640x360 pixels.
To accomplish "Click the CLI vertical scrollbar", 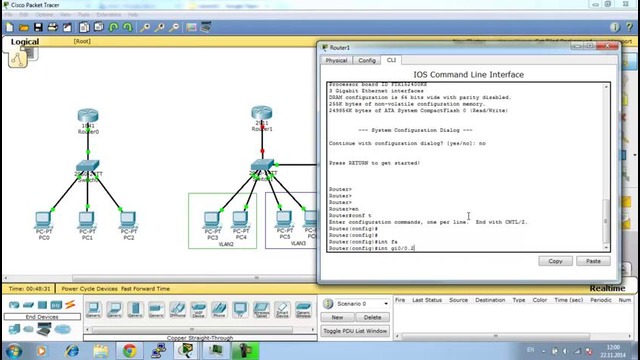I will click(x=606, y=167).
